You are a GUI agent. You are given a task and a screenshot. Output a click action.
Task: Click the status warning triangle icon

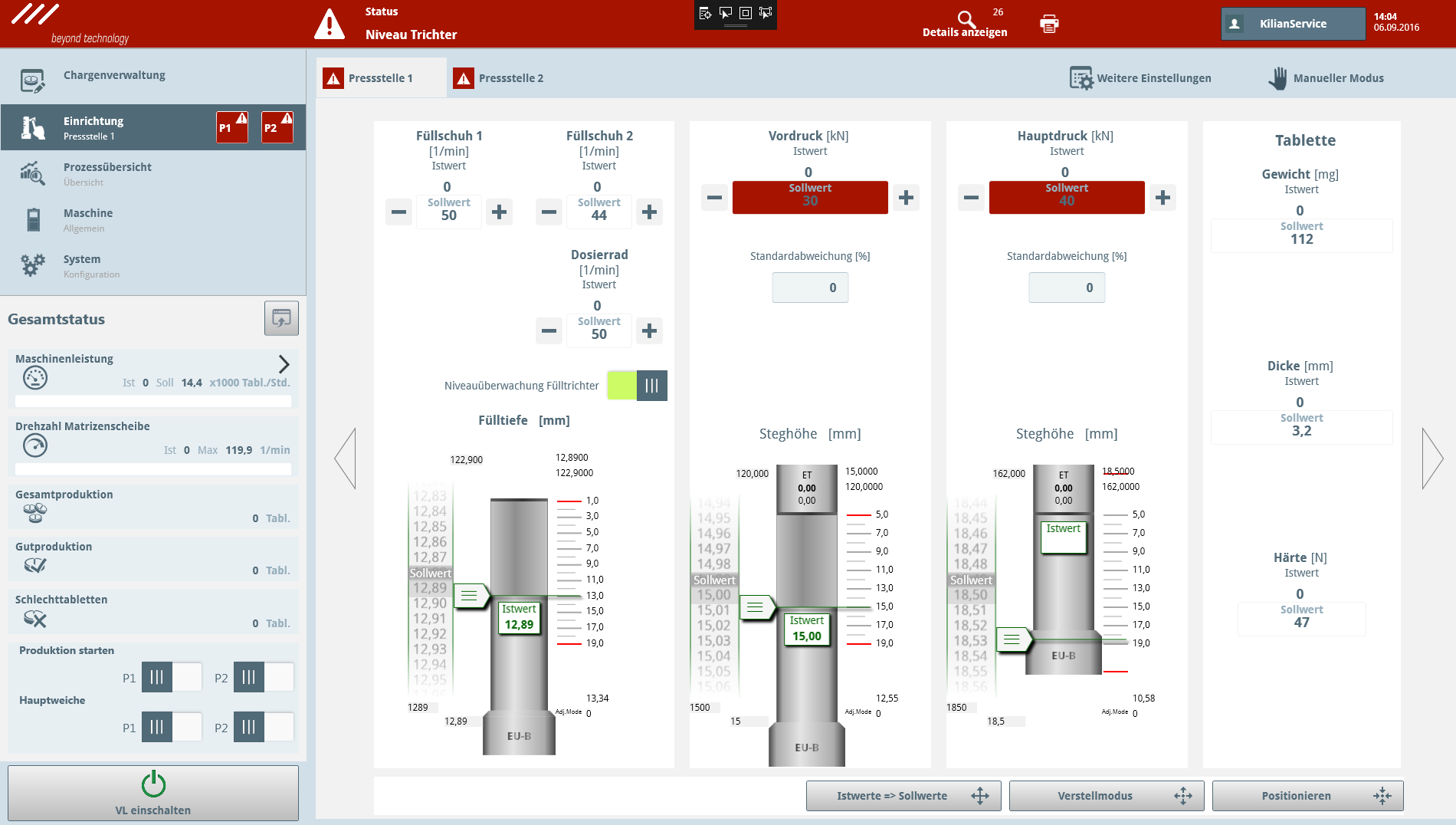[x=330, y=24]
